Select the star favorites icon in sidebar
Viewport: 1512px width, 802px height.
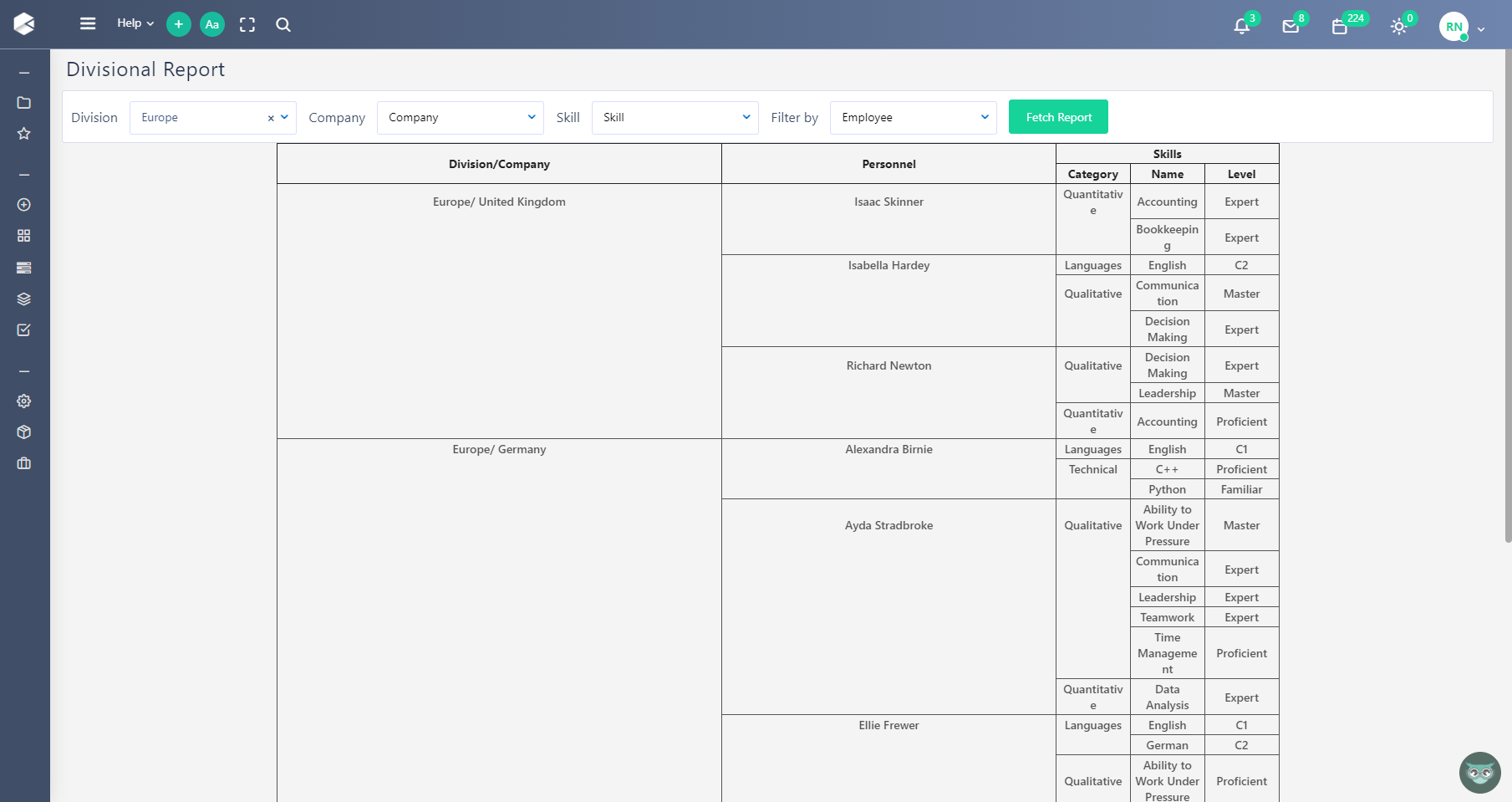(24, 133)
